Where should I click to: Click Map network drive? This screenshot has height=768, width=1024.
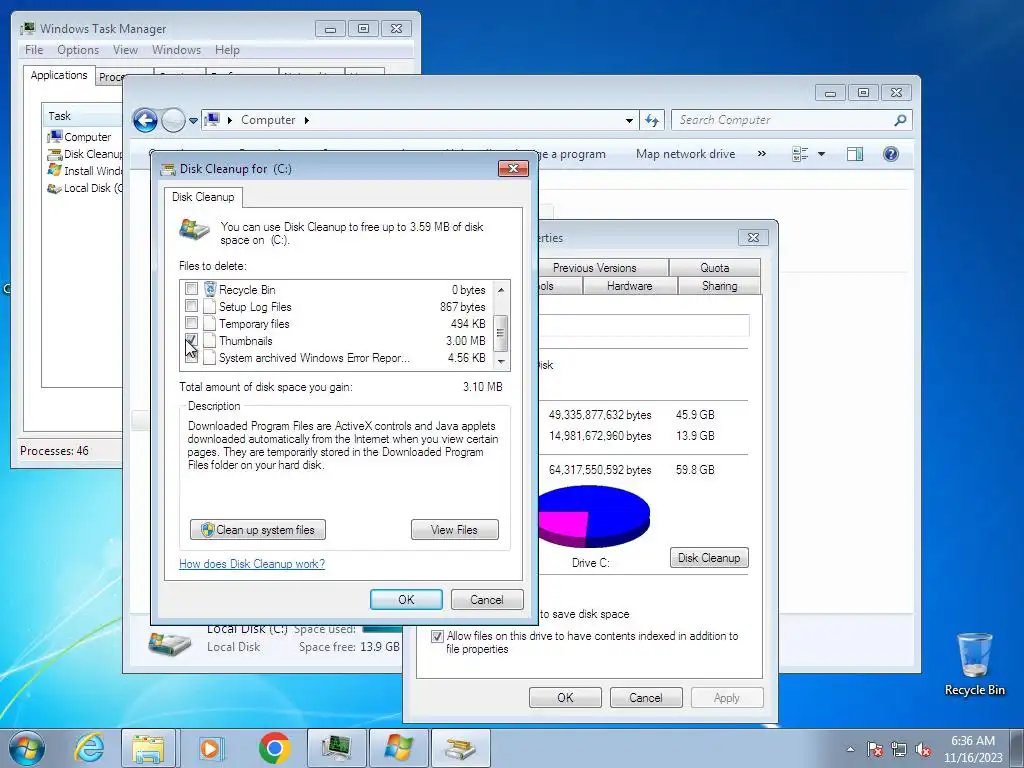point(686,154)
